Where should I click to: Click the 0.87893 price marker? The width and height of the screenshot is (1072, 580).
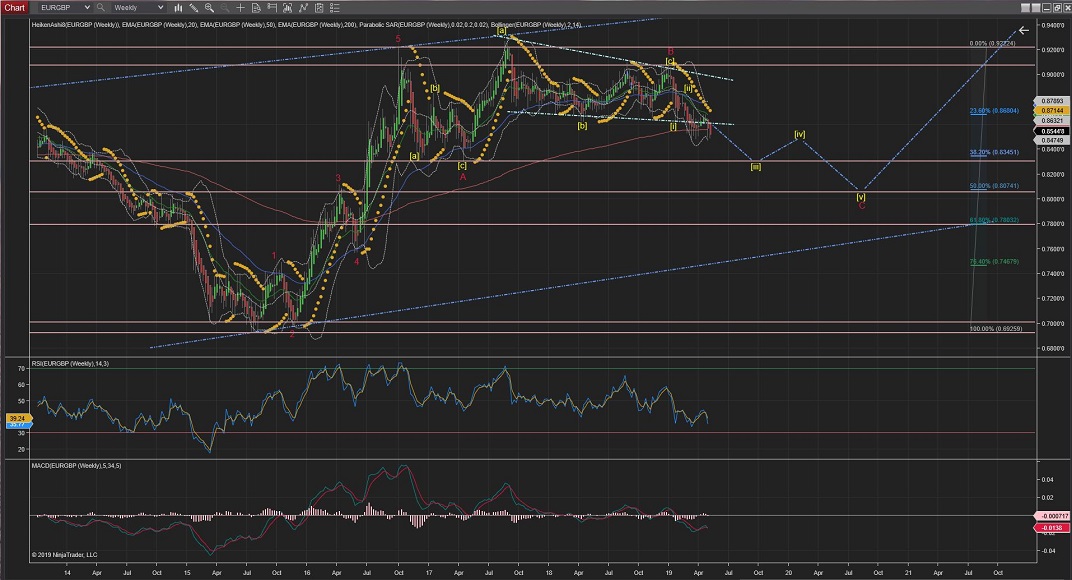coord(1052,101)
